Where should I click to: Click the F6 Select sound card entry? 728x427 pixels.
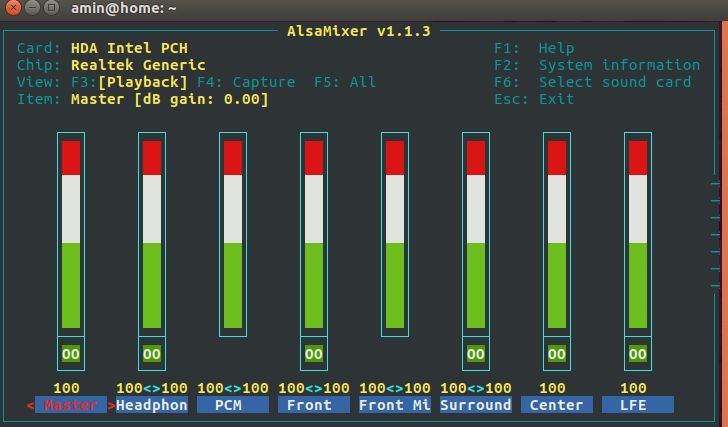tap(592, 82)
